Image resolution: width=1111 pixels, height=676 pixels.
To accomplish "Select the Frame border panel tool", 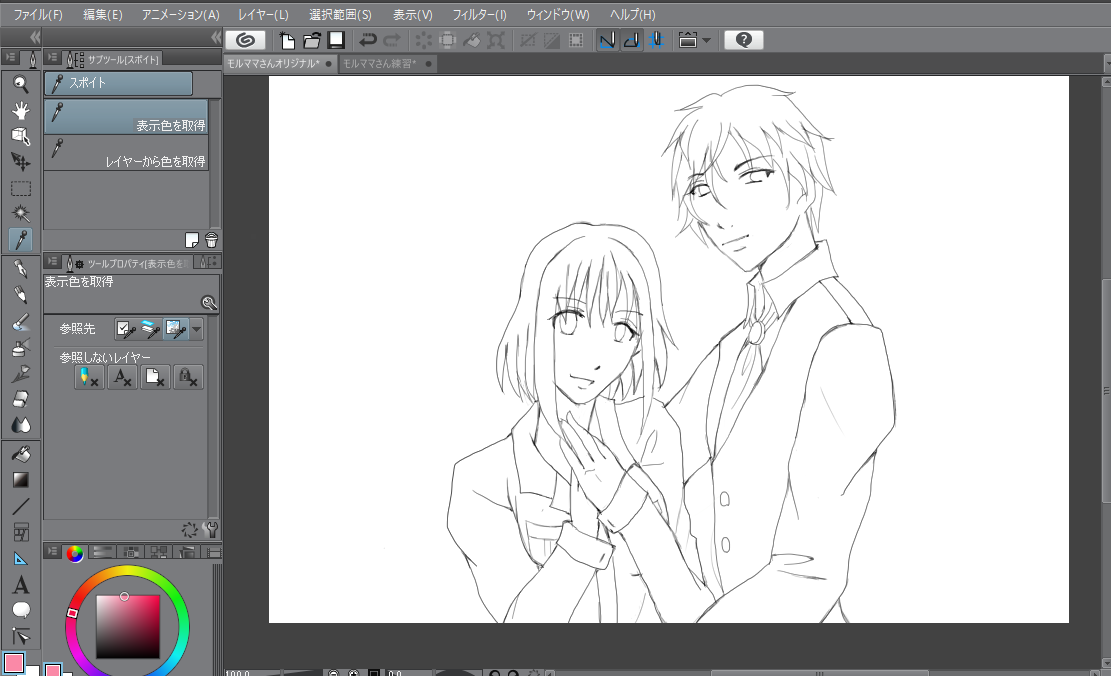I will click(21, 532).
